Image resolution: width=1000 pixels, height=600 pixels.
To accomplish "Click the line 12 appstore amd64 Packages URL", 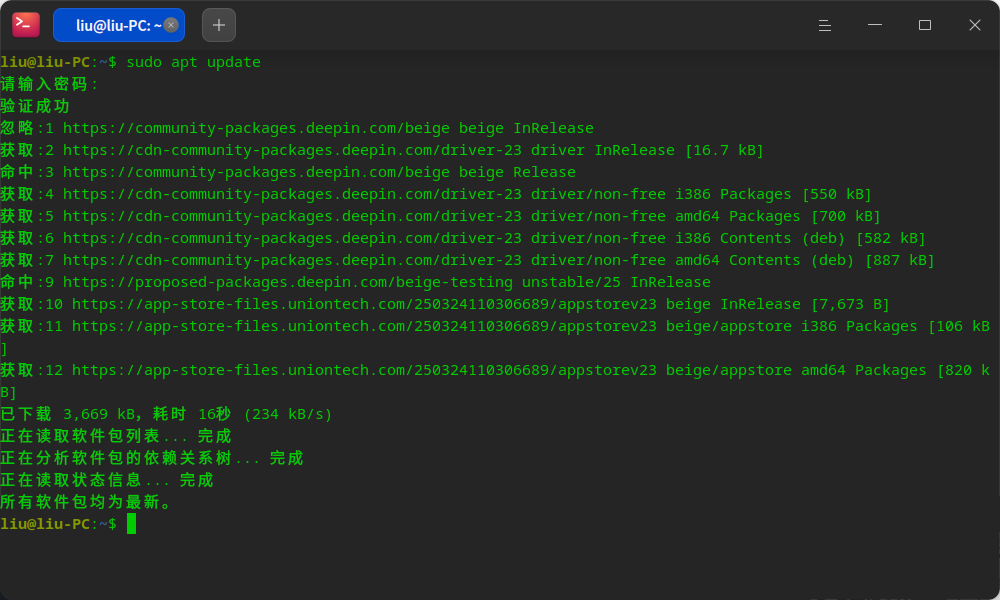I will coord(364,370).
